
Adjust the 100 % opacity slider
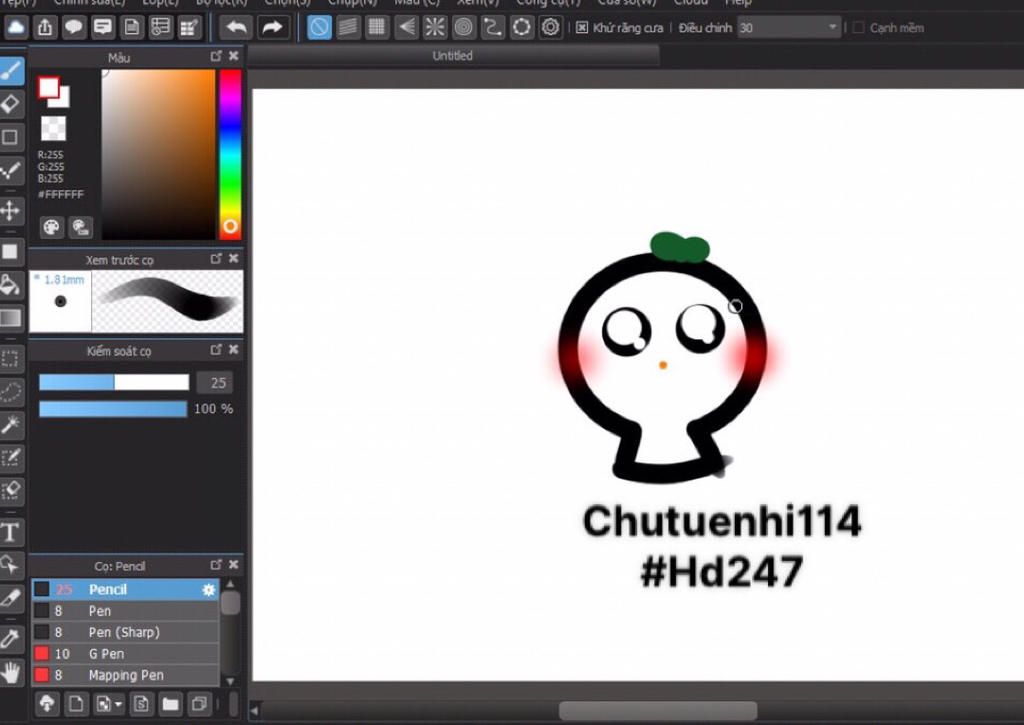[x=113, y=409]
